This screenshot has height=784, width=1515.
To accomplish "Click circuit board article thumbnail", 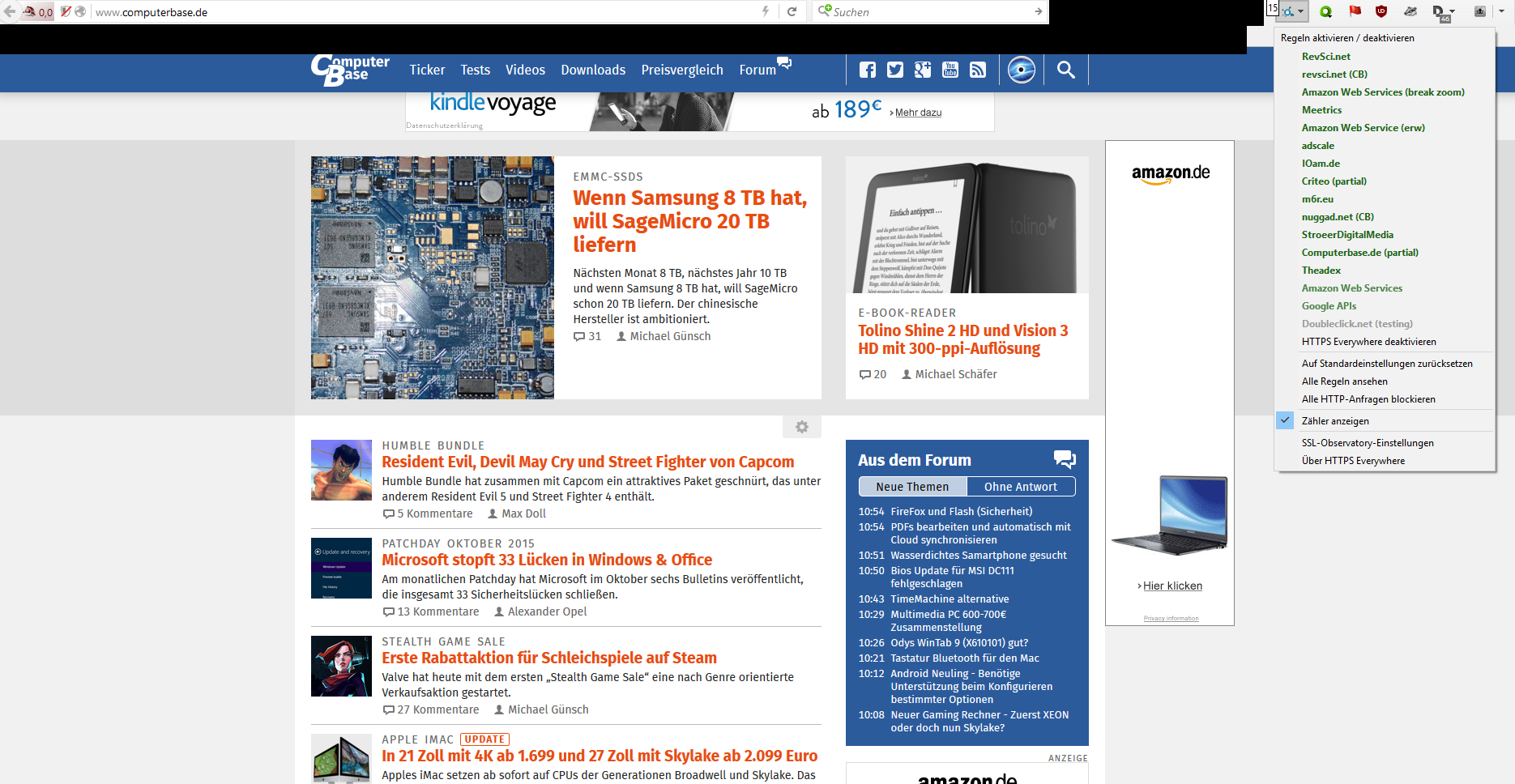I will pos(433,278).
